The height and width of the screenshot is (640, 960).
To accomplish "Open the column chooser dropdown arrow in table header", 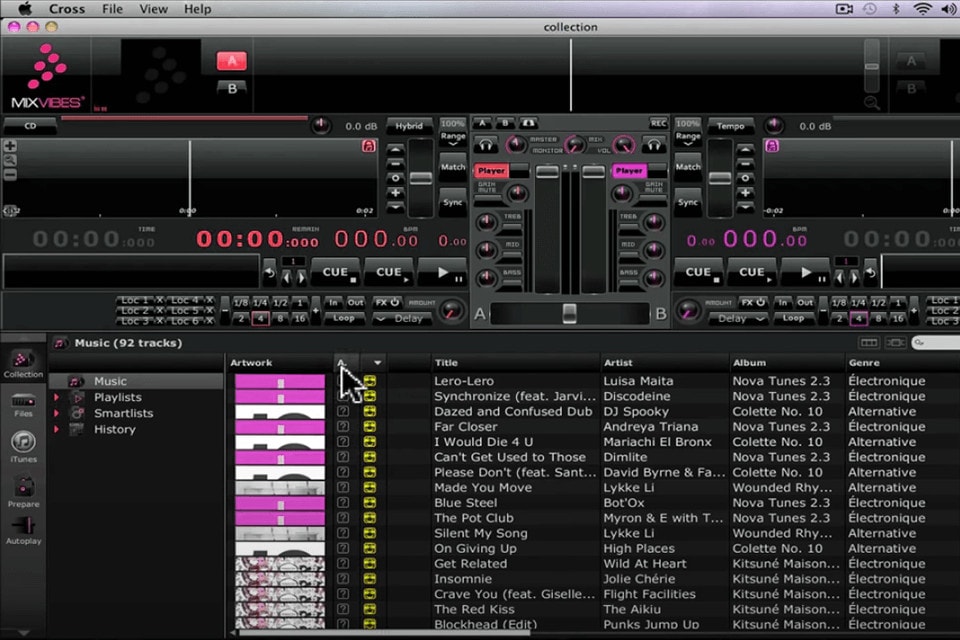I will coord(377,363).
